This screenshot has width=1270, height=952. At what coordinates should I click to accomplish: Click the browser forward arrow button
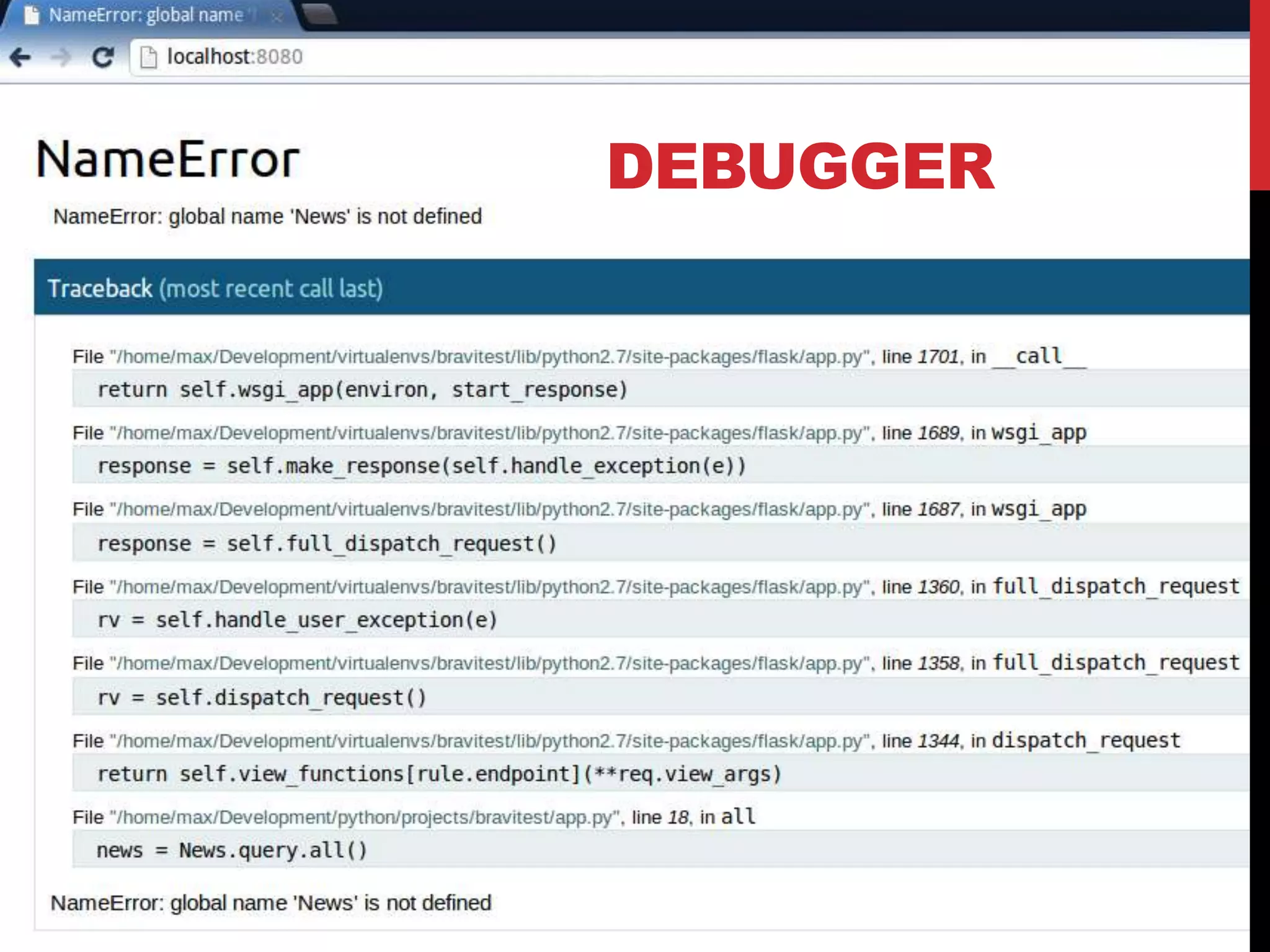61,58
